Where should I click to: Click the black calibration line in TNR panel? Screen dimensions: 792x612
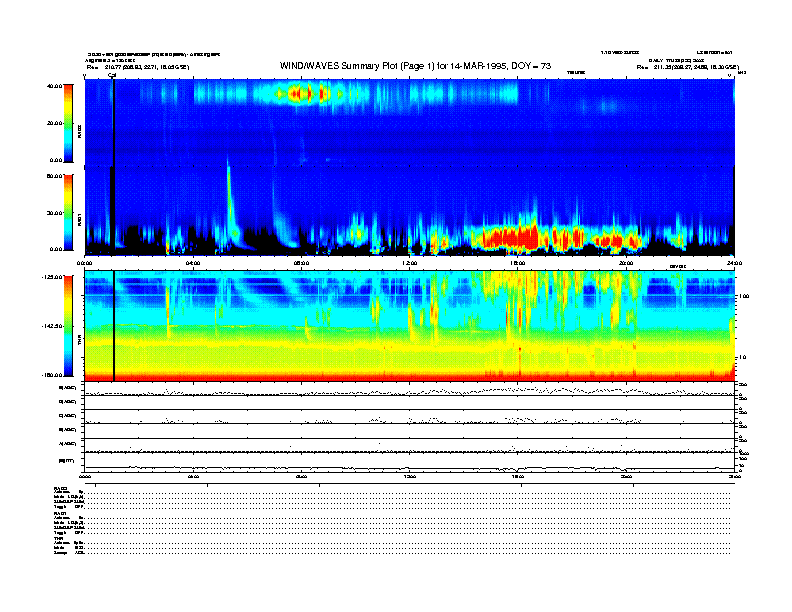(114, 326)
